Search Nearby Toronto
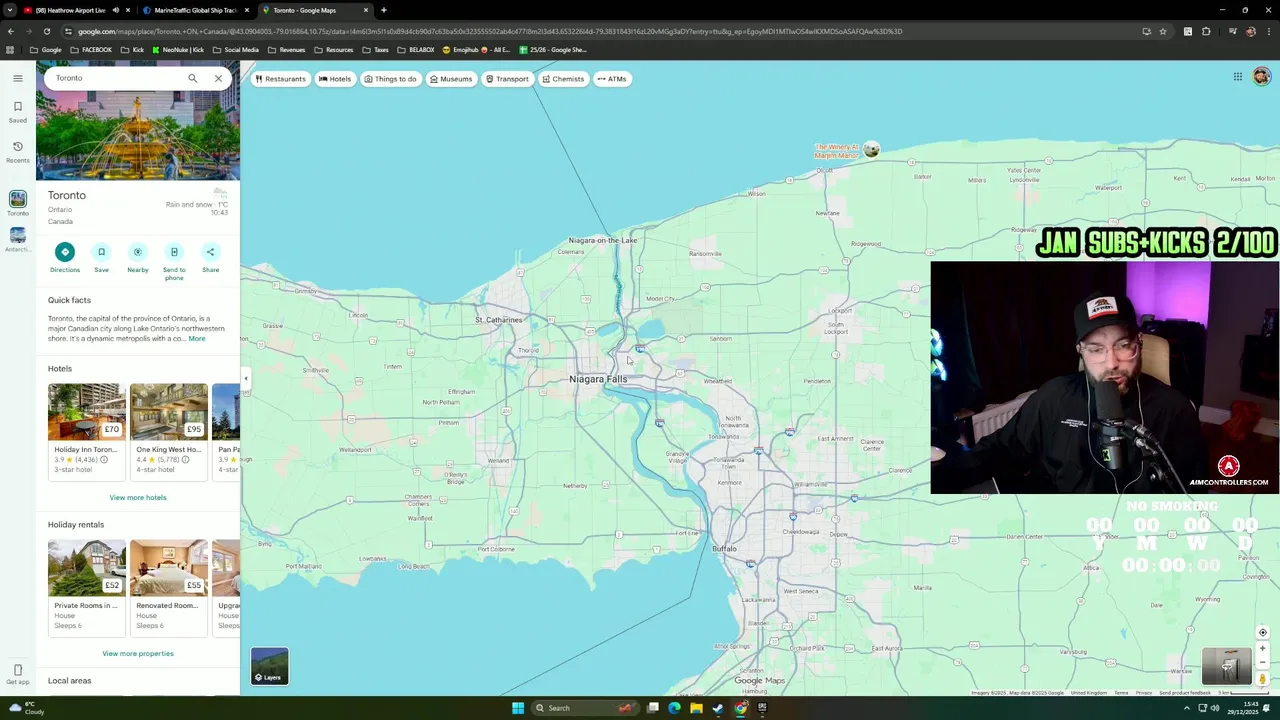 point(138,257)
